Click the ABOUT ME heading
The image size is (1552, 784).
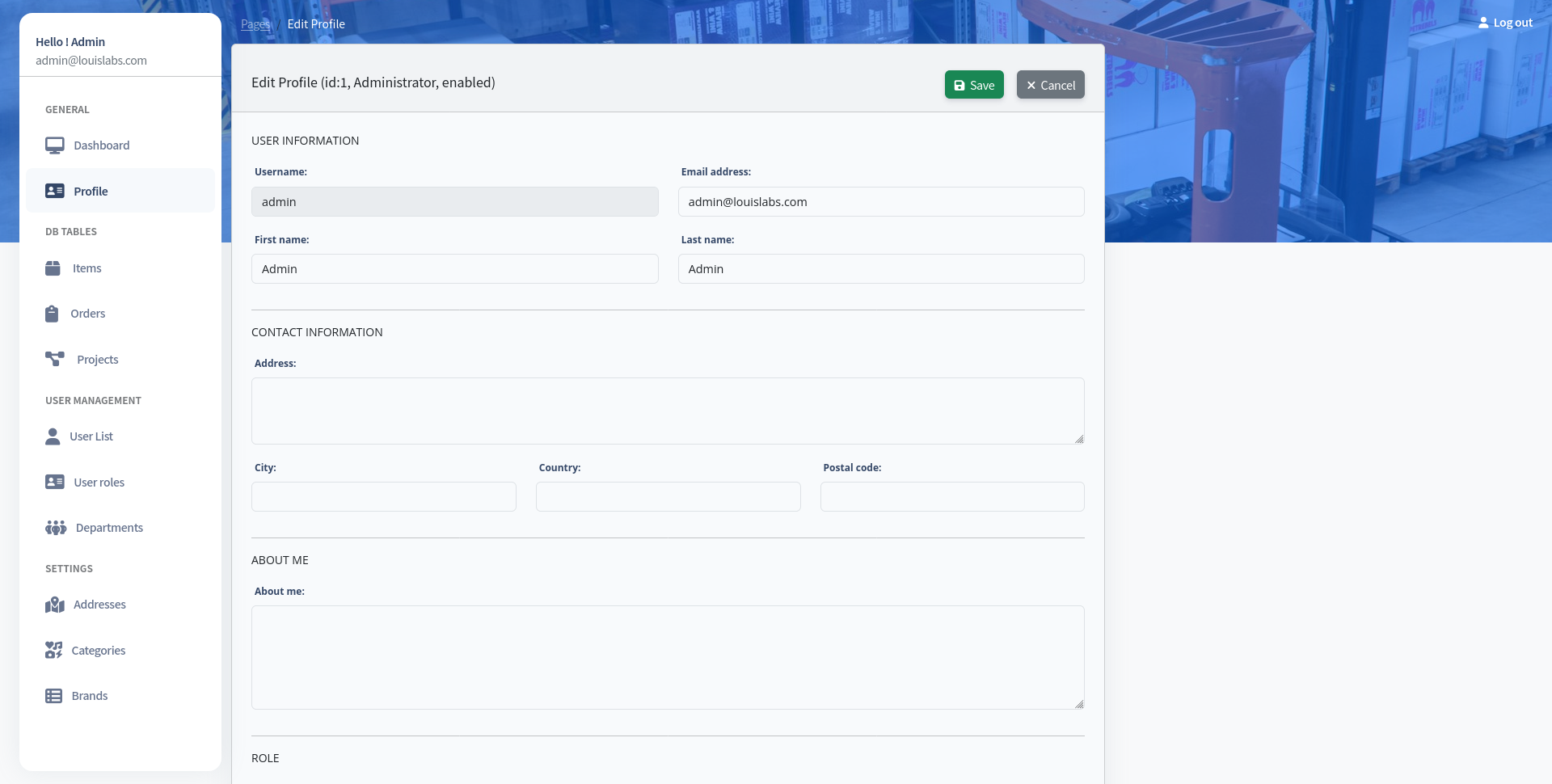click(x=280, y=560)
